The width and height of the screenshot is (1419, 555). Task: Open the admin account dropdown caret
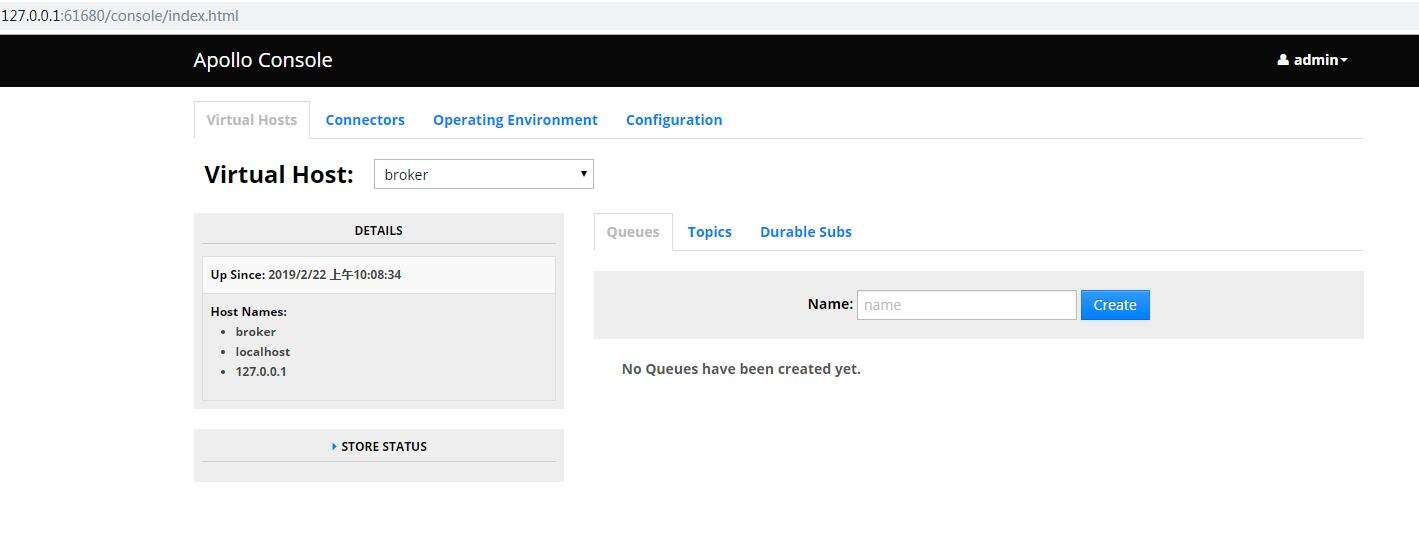coord(1345,61)
